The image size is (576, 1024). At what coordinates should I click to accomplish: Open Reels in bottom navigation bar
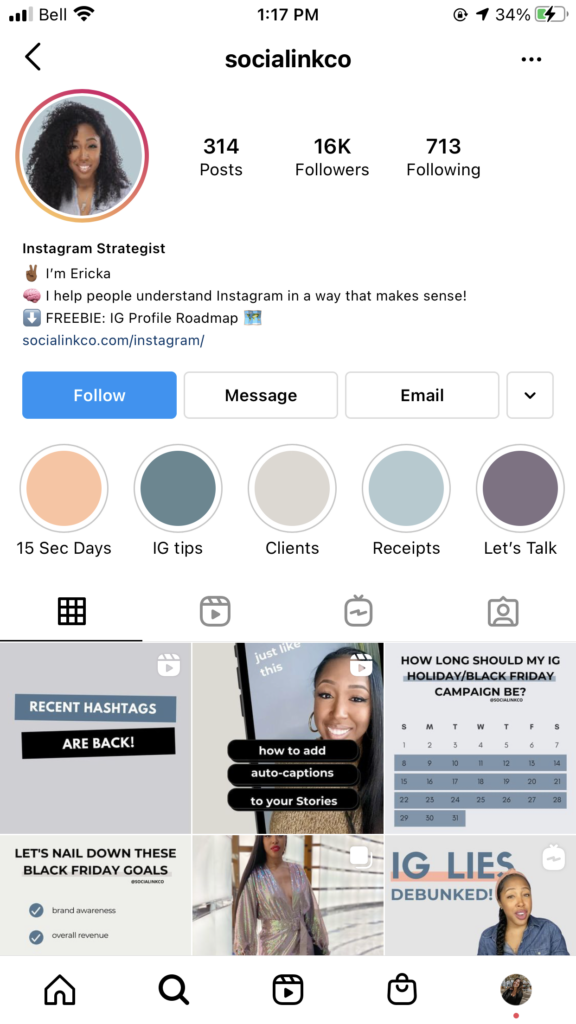pyautogui.click(x=288, y=989)
